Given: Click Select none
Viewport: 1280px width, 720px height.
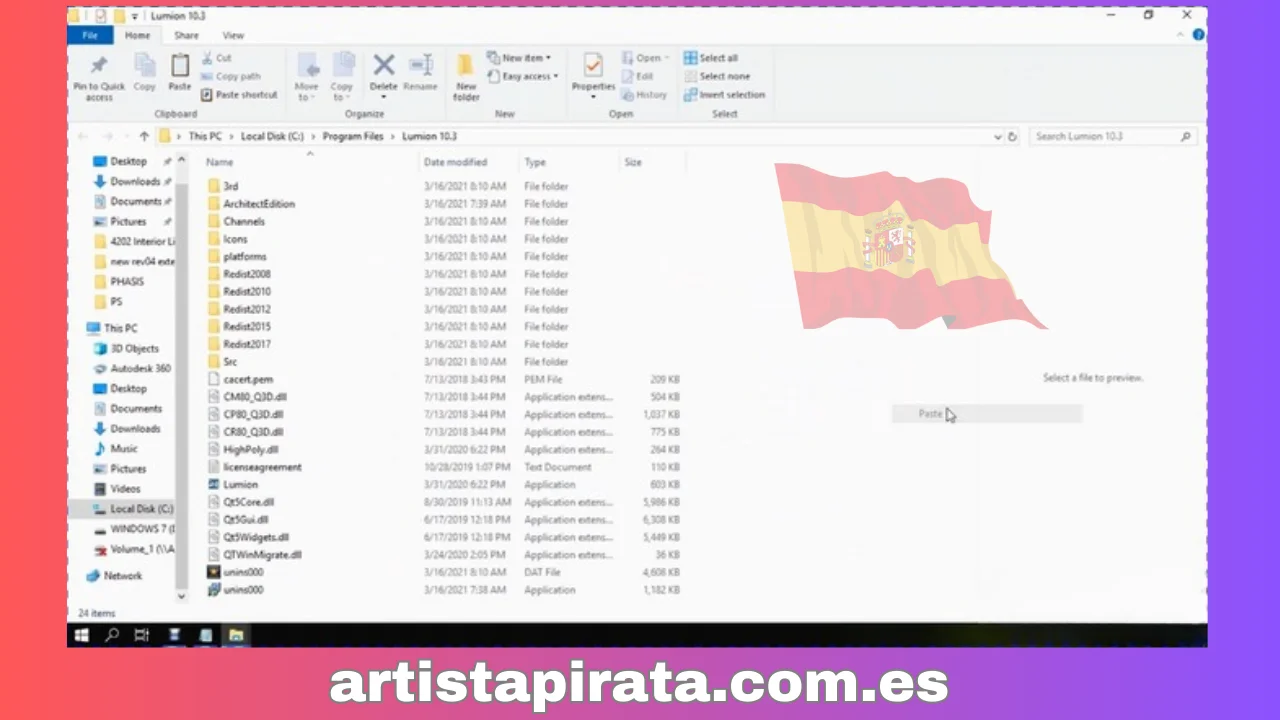Looking at the screenshot, I should click(x=717, y=76).
